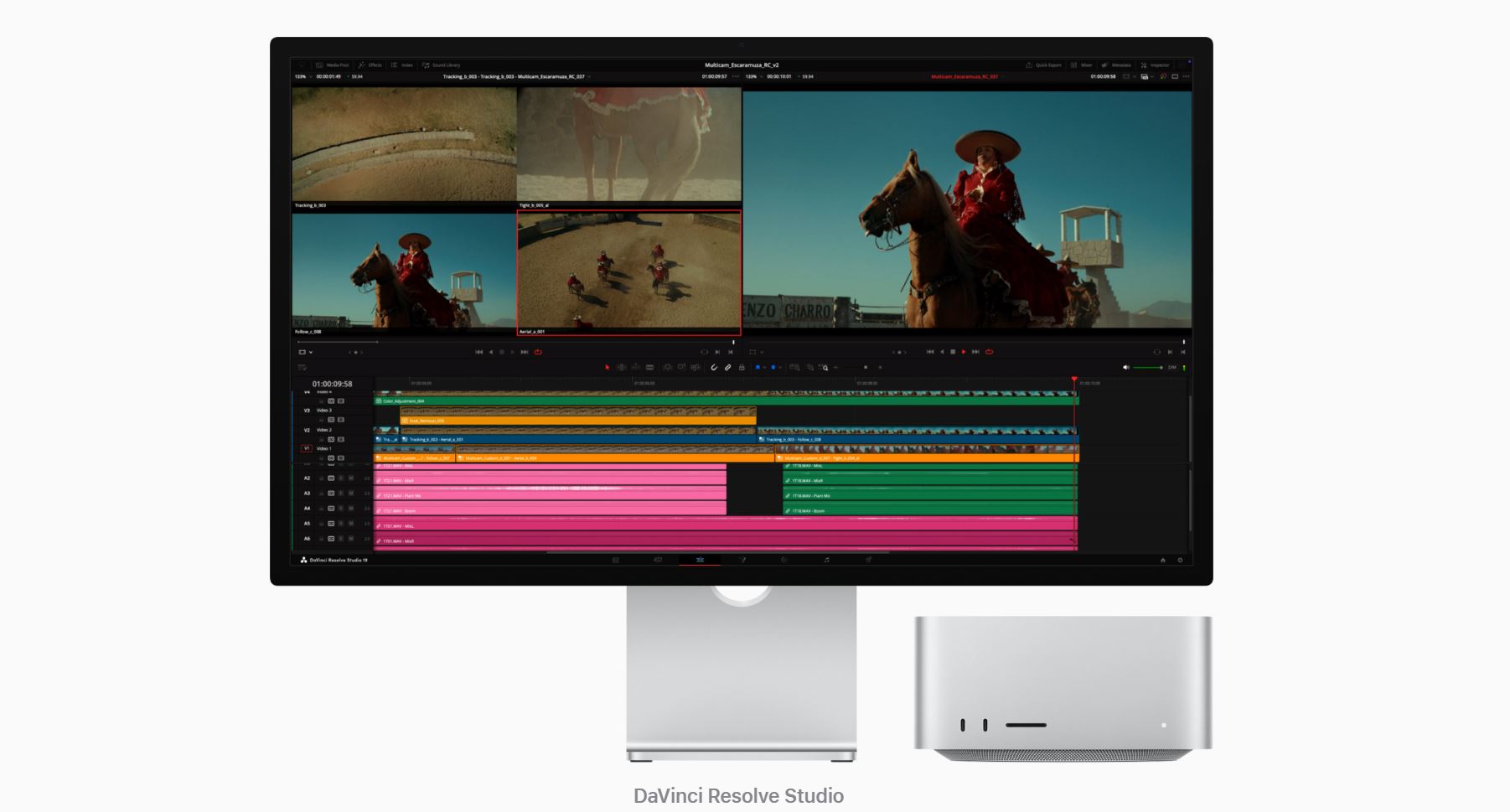
Task: Open source viewer mode dropdown below angles
Action: [305, 352]
